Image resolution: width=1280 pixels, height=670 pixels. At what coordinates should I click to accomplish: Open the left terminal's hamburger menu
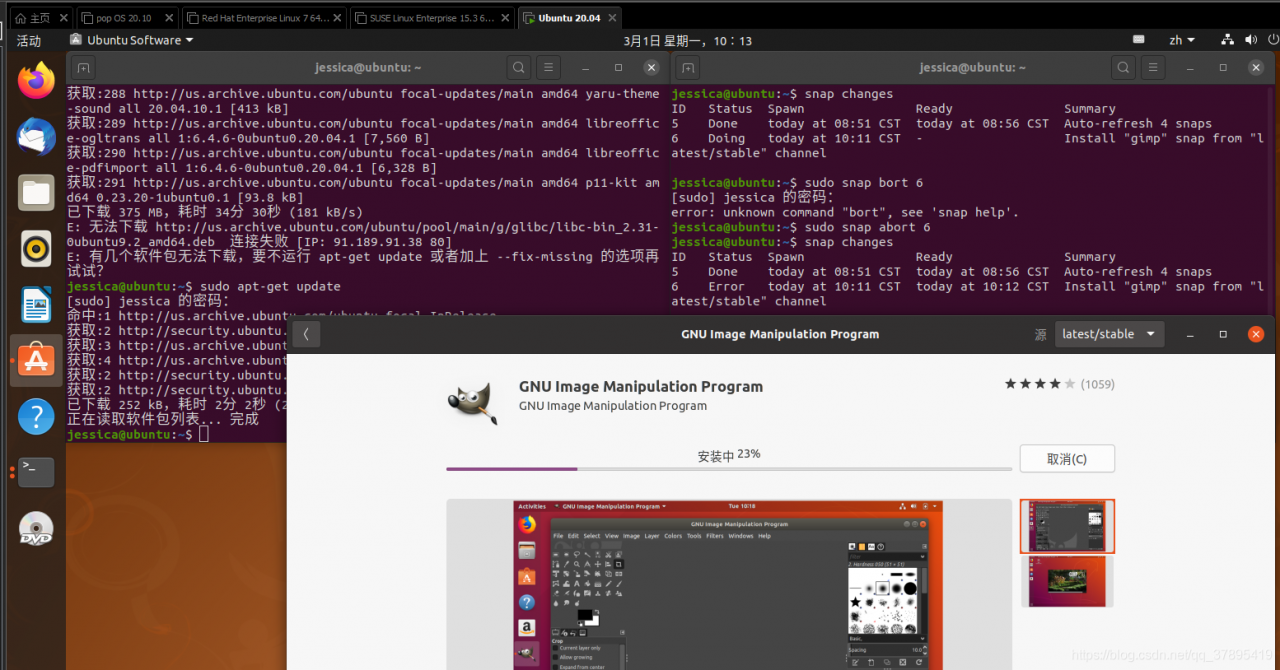click(547, 68)
